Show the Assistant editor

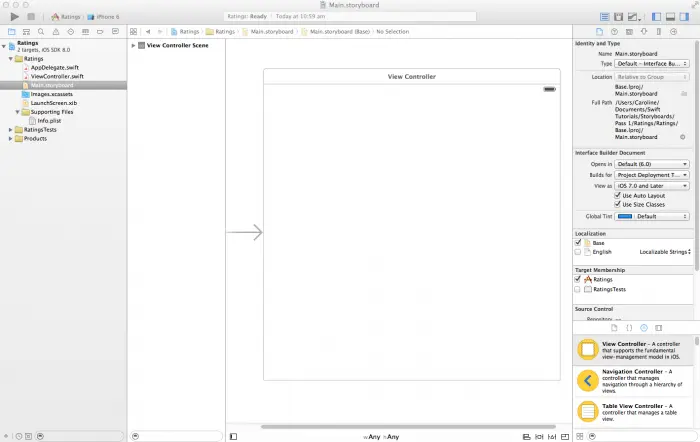click(x=618, y=17)
